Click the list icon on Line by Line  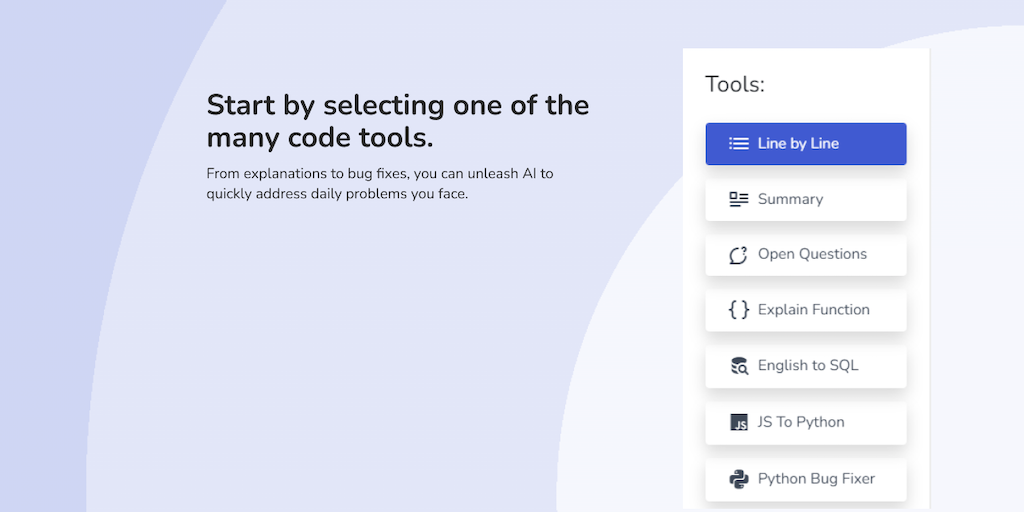[739, 143]
